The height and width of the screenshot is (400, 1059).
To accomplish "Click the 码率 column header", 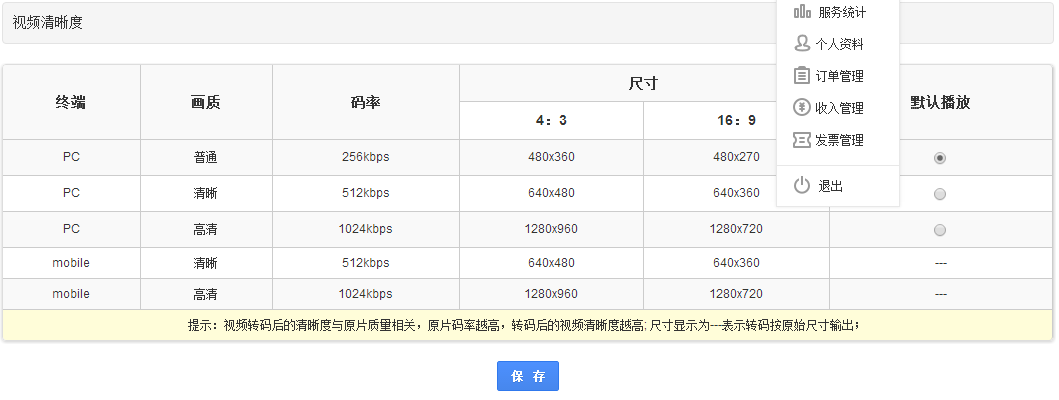I will [365, 102].
